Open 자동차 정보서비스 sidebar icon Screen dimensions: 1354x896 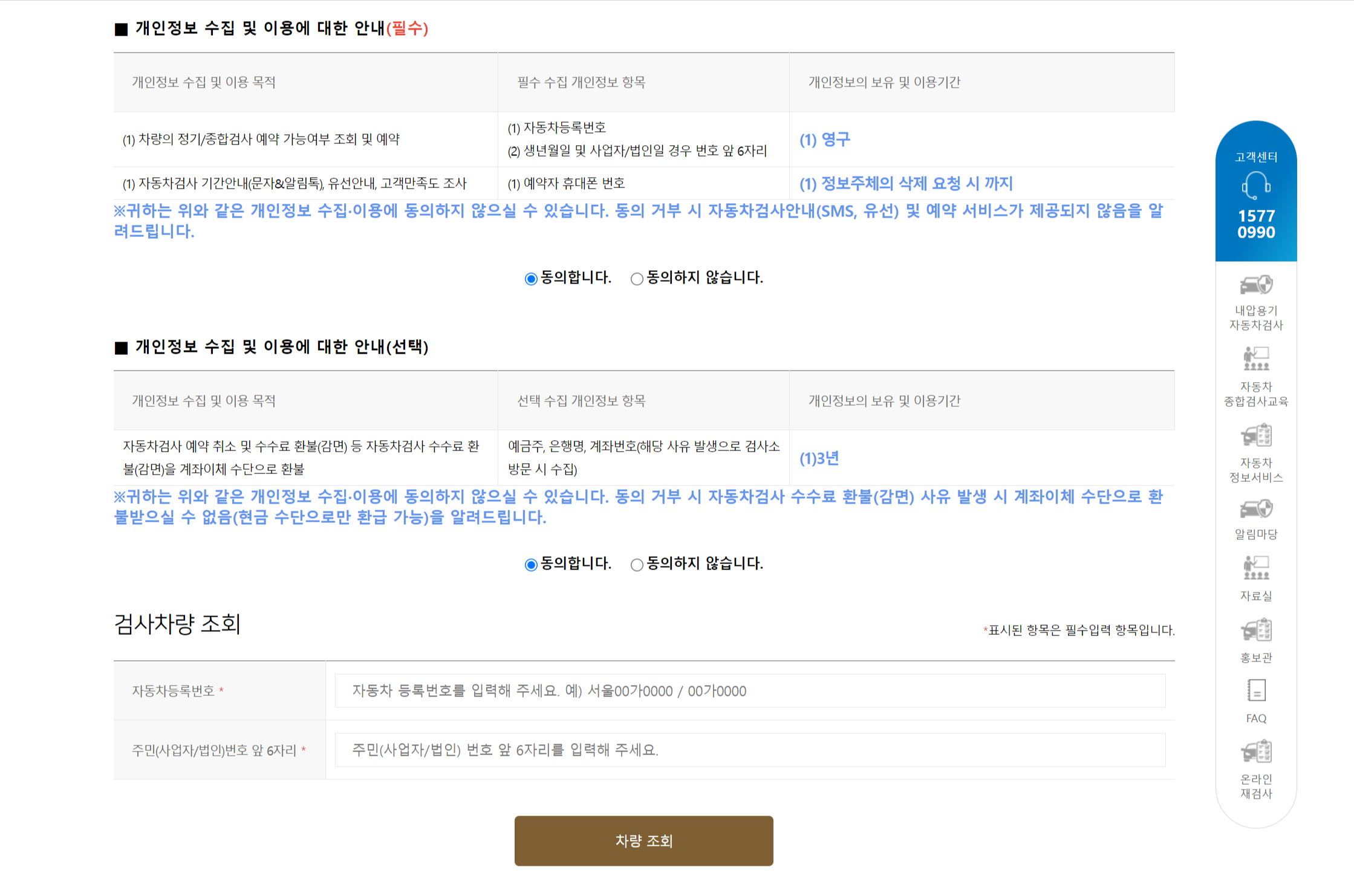[1256, 435]
